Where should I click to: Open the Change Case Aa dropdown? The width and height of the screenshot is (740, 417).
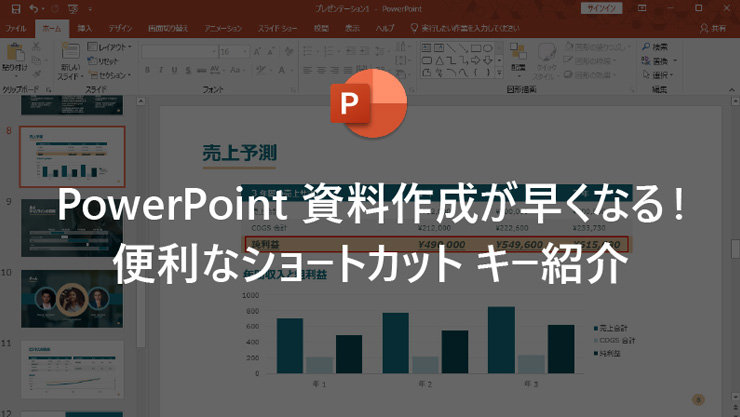[236, 70]
